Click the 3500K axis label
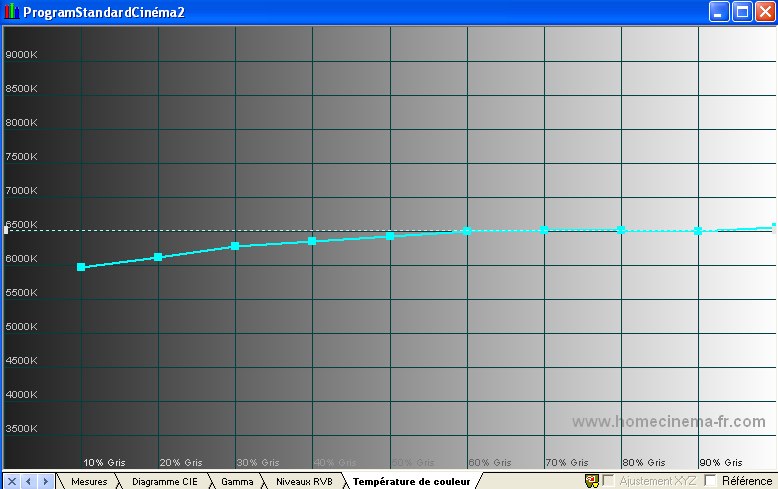The height and width of the screenshot is (489, 778). pyautogui.click(x=21, y=428)
